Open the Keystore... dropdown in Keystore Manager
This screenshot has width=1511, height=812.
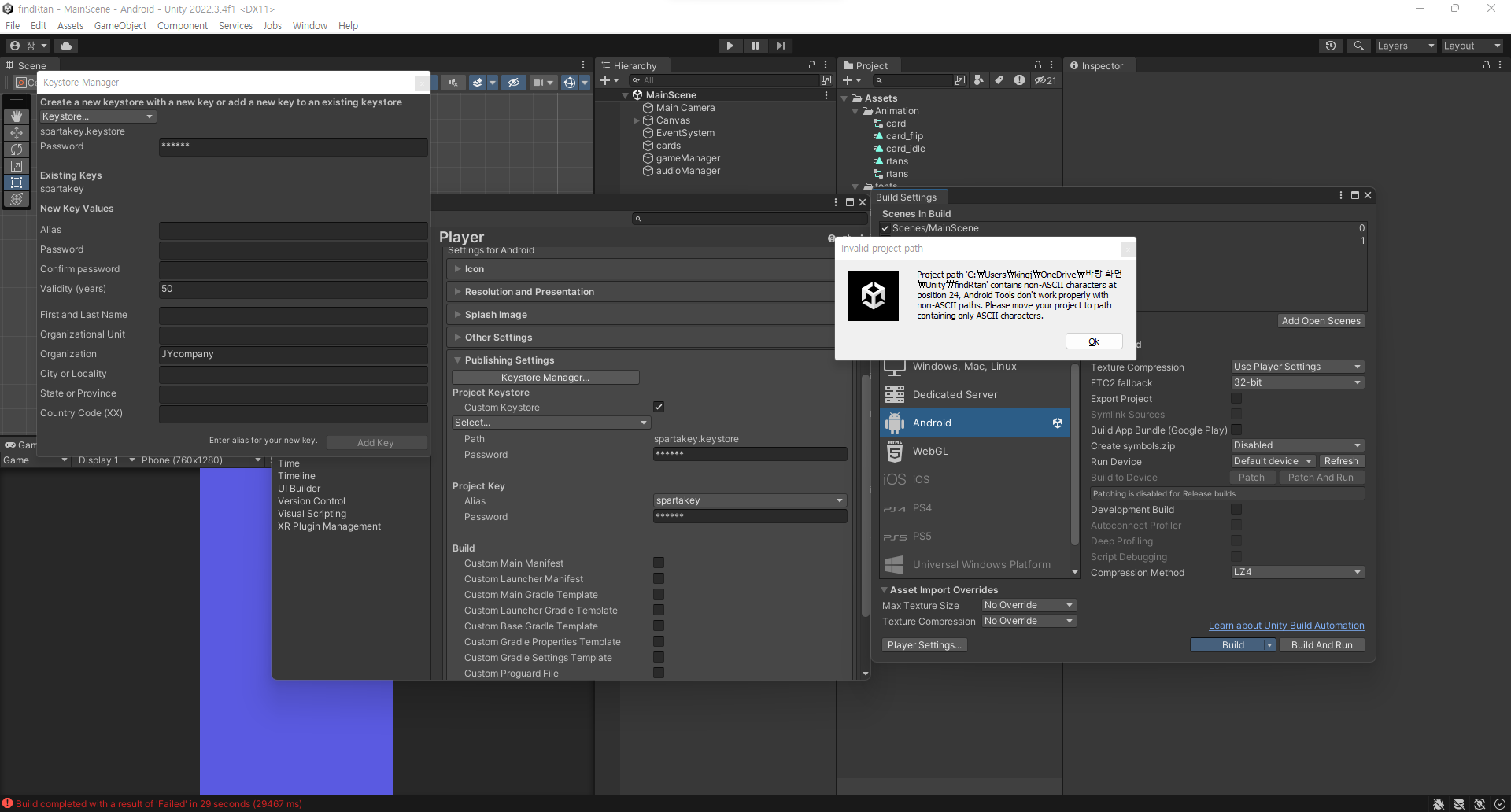point(98,116)
